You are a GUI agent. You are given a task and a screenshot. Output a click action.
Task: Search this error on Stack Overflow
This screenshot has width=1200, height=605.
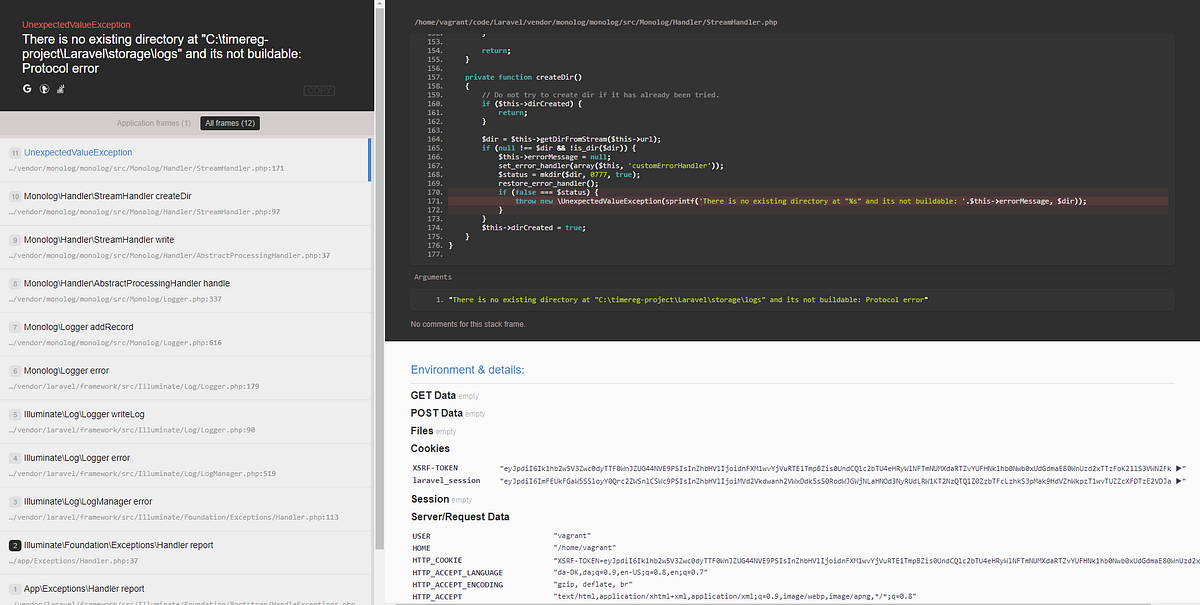(x=60, y=89)
